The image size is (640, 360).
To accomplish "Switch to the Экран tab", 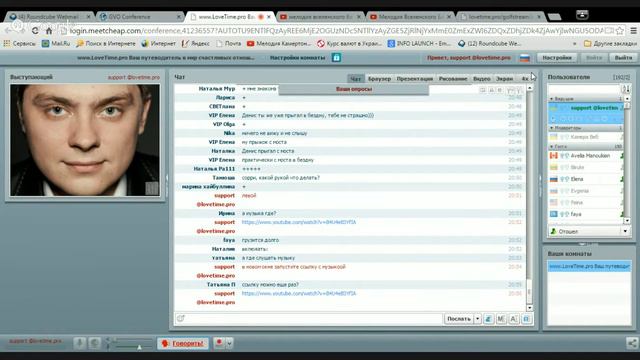I will 504,78.
